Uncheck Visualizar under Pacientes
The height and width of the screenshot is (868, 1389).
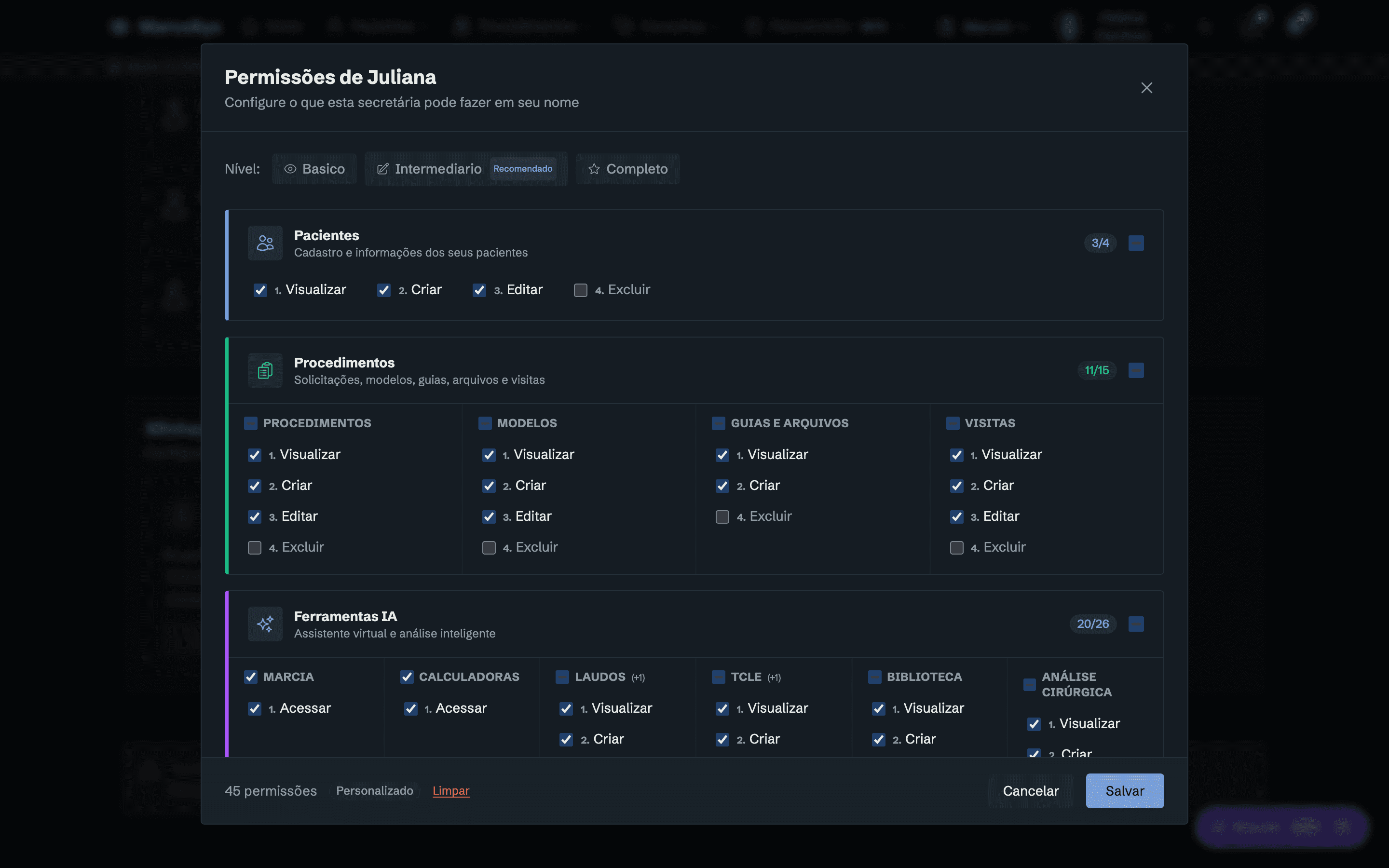[260, 290]
